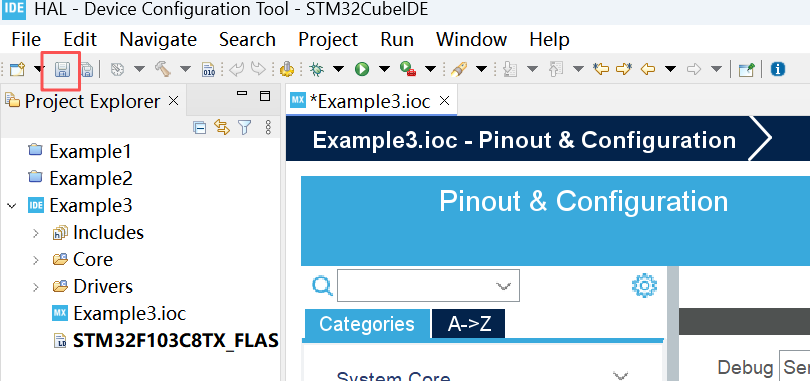810x381 pixels.
Task: Click the device configuration code generation icon
Action: 286,69
